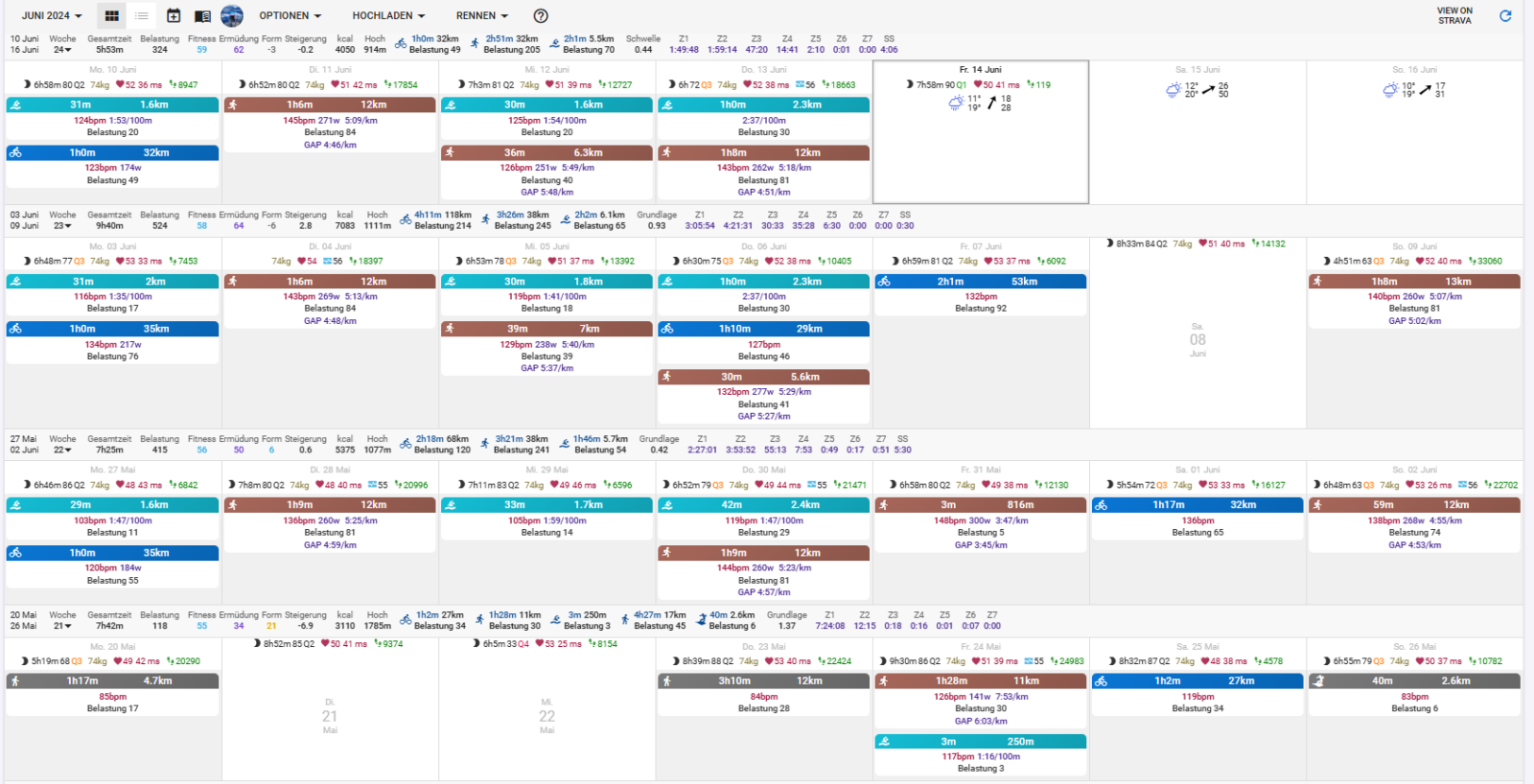The height and width of the screenshot is (784, 1534).
Task: Open the RENNEN menu
Action: point(481,15)
